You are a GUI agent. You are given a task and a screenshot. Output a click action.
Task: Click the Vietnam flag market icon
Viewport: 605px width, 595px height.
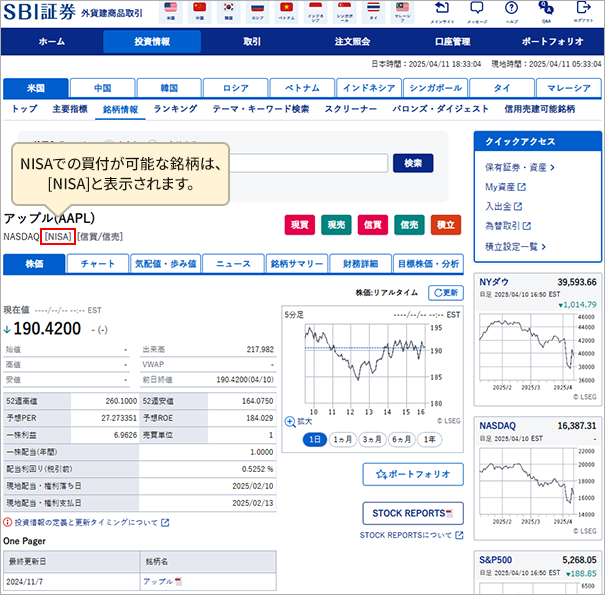[286, 12]
